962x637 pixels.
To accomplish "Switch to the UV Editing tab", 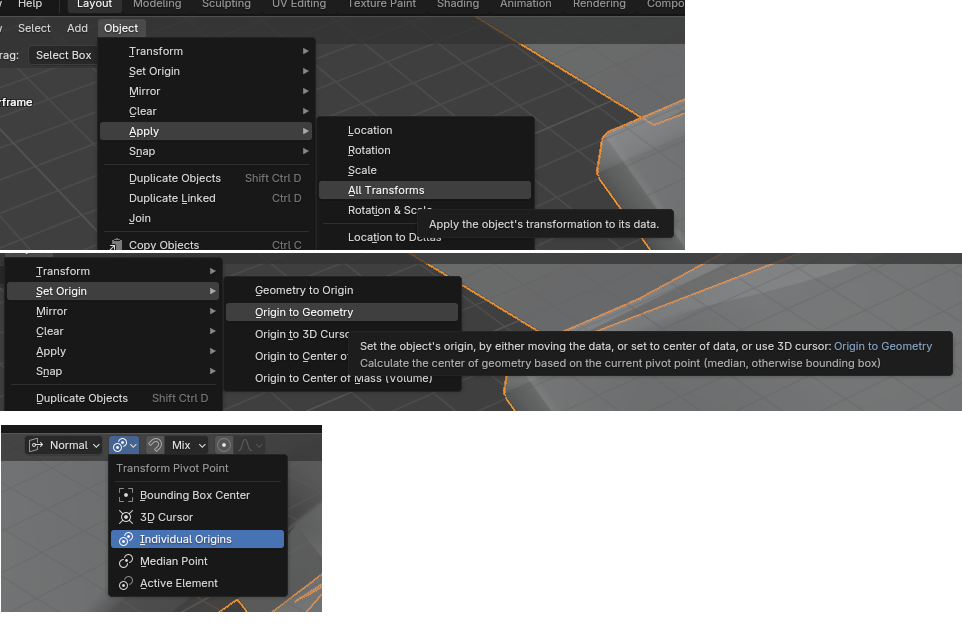I will (x=299, y=4).
